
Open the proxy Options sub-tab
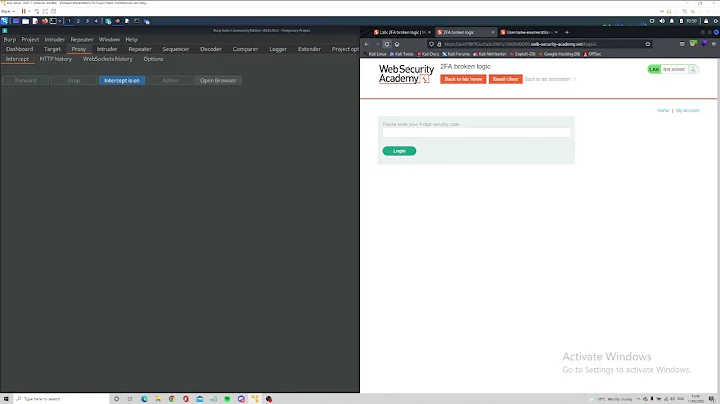[x=153, y=59]
